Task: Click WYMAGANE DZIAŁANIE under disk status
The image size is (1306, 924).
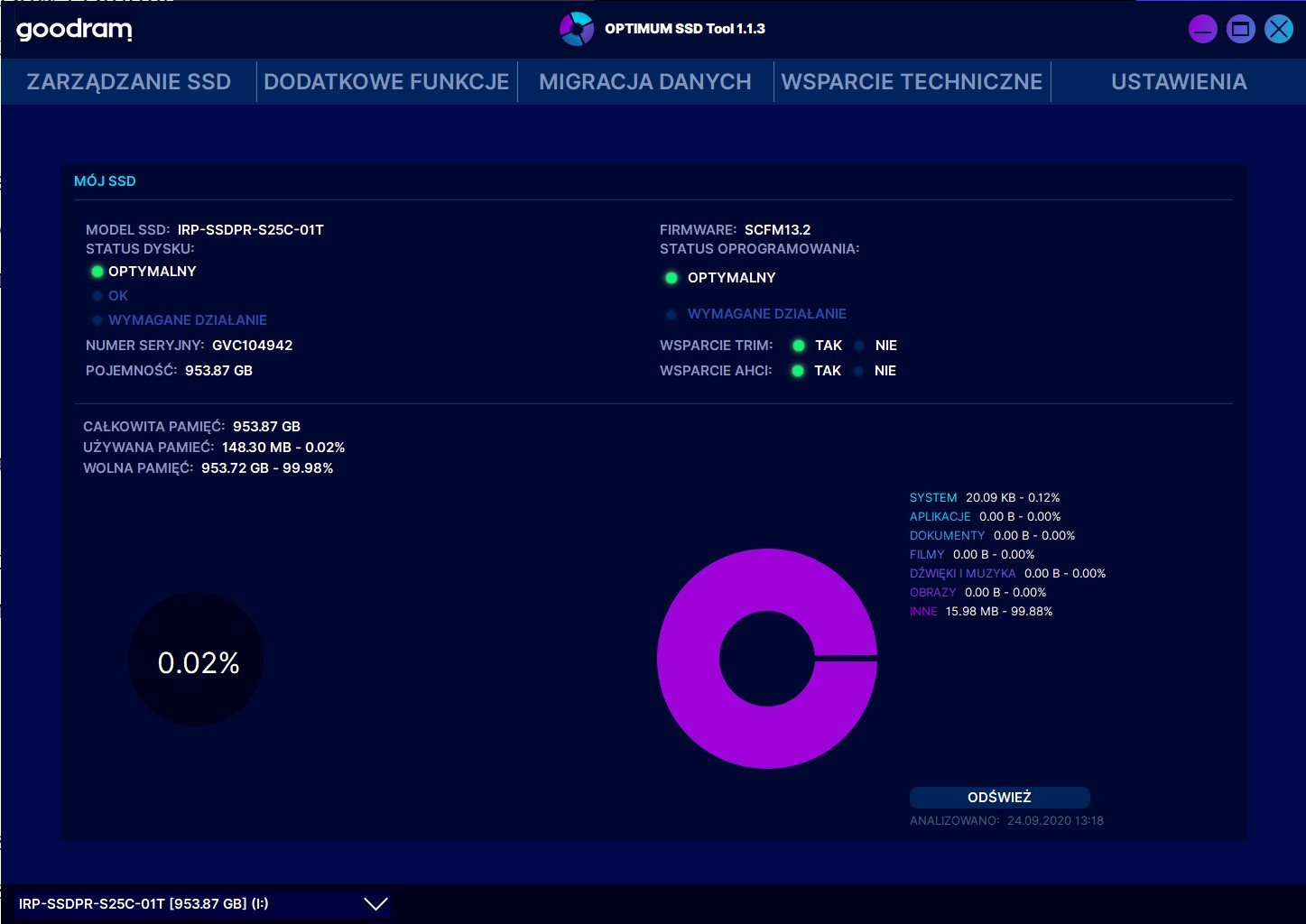Action: point(187,320)
